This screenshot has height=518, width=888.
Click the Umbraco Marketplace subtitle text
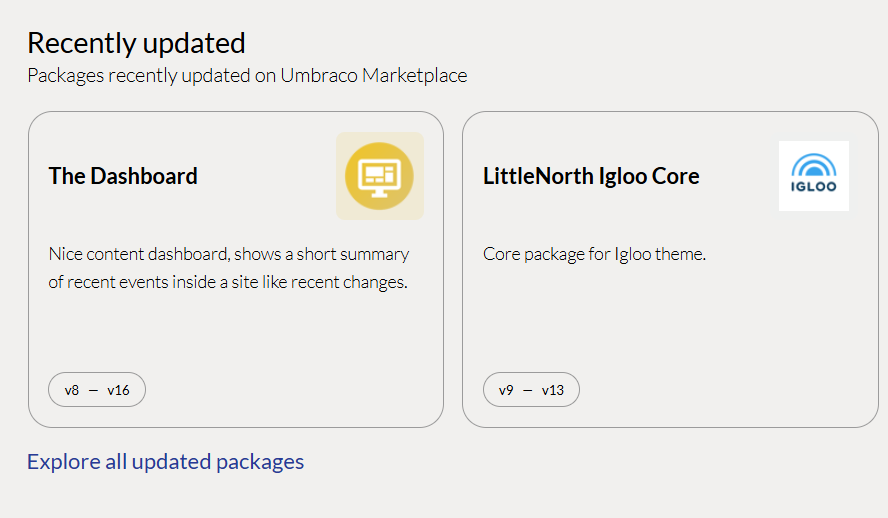[x=247, y=75]
